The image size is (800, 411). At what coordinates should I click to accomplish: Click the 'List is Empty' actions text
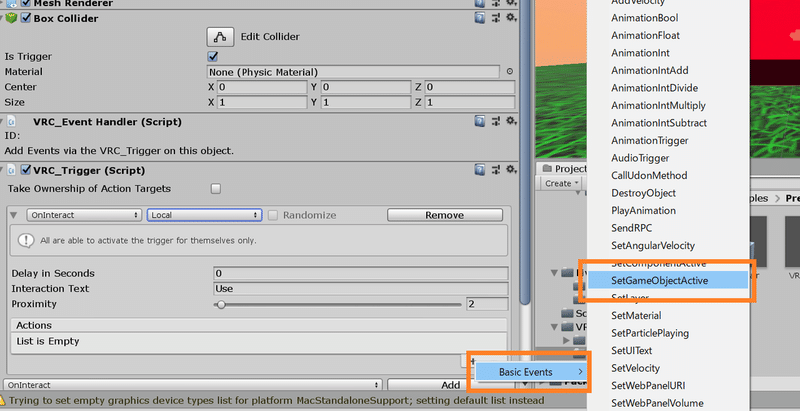coord(48,341)
